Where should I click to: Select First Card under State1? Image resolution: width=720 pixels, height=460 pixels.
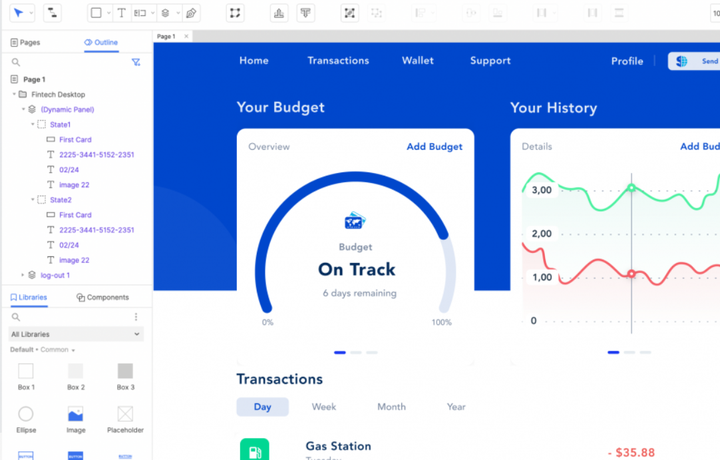pyautogui.click(x=75, y=140)
